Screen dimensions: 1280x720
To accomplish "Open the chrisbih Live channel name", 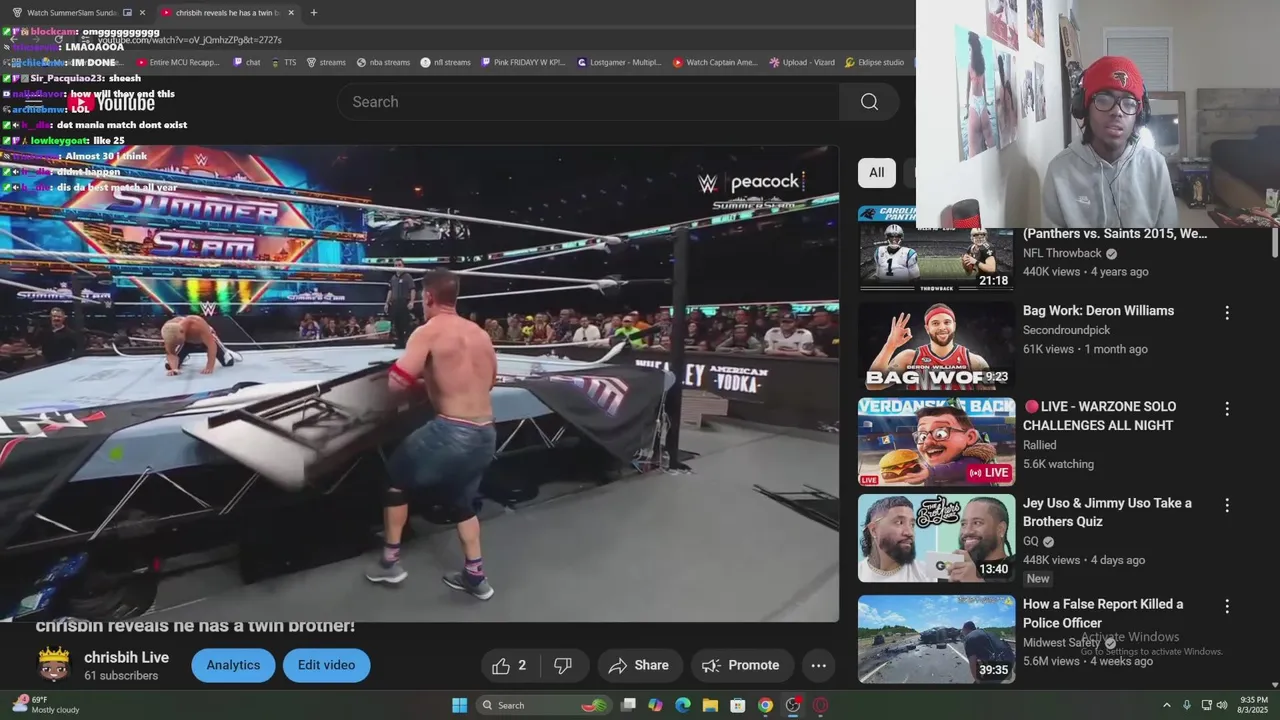I will 126,657.
